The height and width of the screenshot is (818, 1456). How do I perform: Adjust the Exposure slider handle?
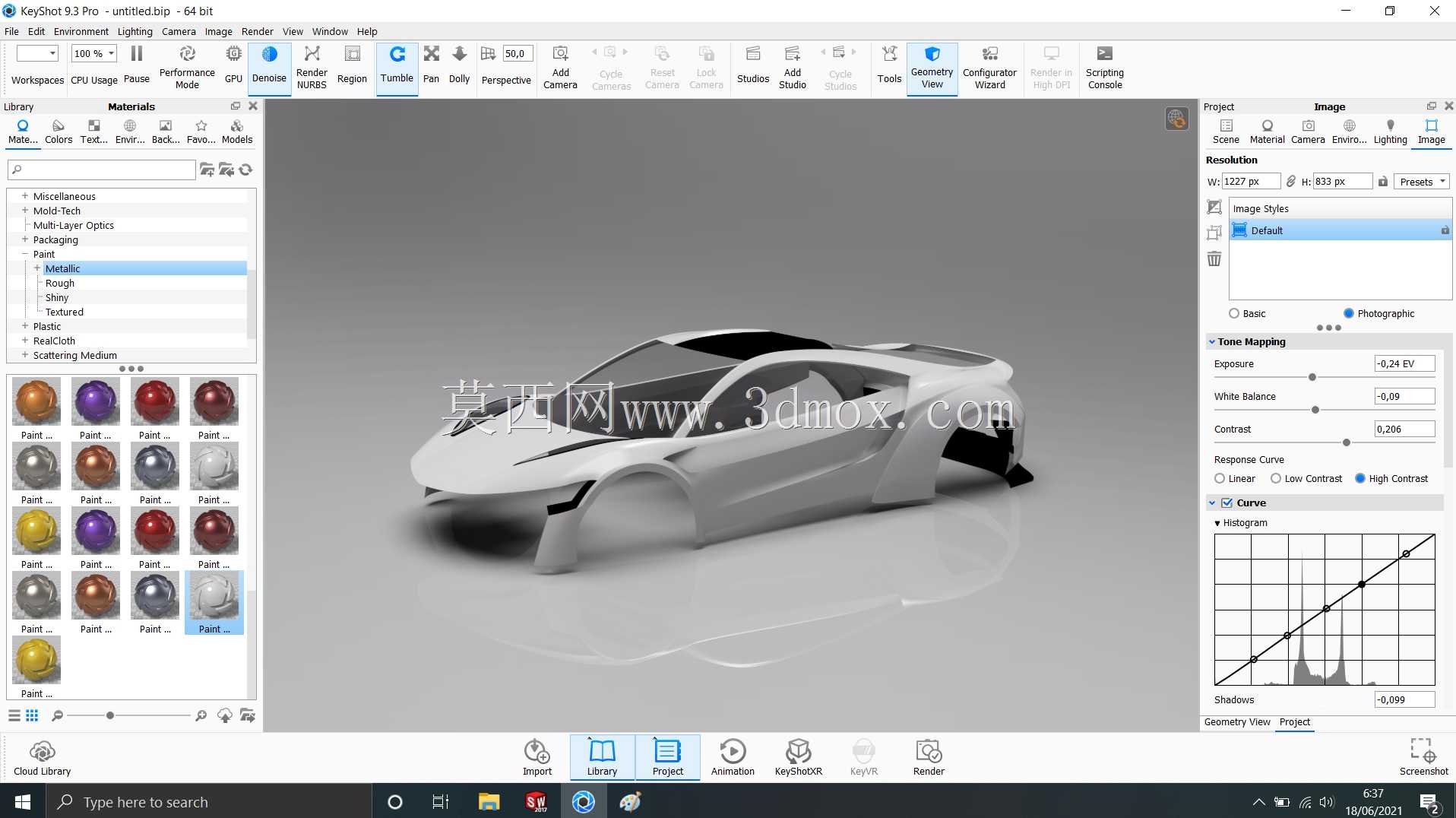pyautogui.click(x=1312, y=377)
